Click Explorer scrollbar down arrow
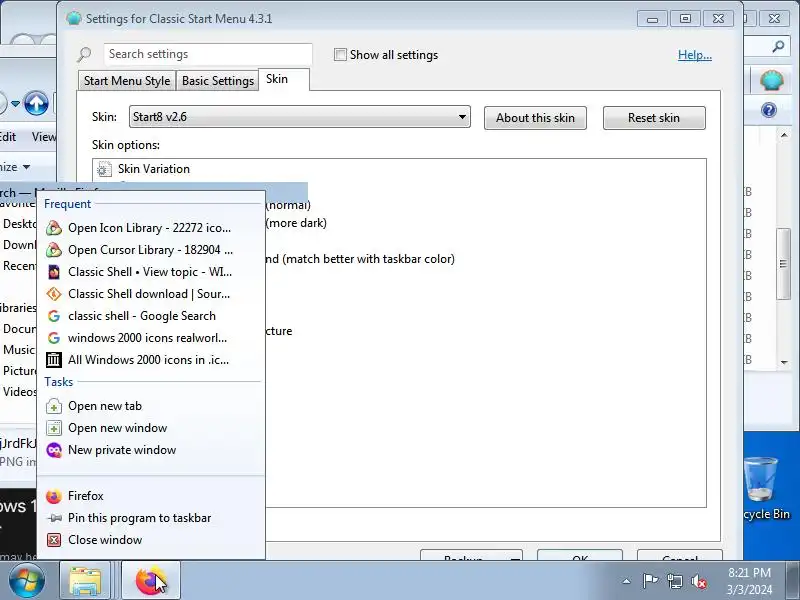This screenshot has height=600, width=800. pos(784,362)
